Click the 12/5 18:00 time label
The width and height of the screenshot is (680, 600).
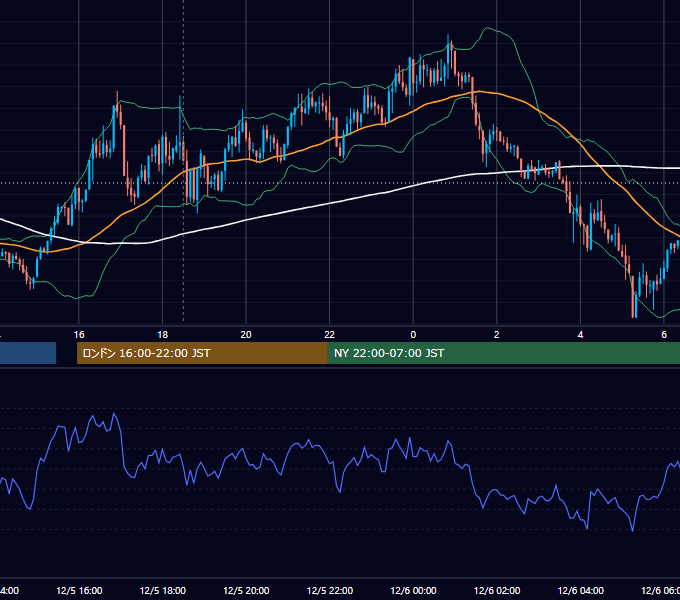point(163,590)
